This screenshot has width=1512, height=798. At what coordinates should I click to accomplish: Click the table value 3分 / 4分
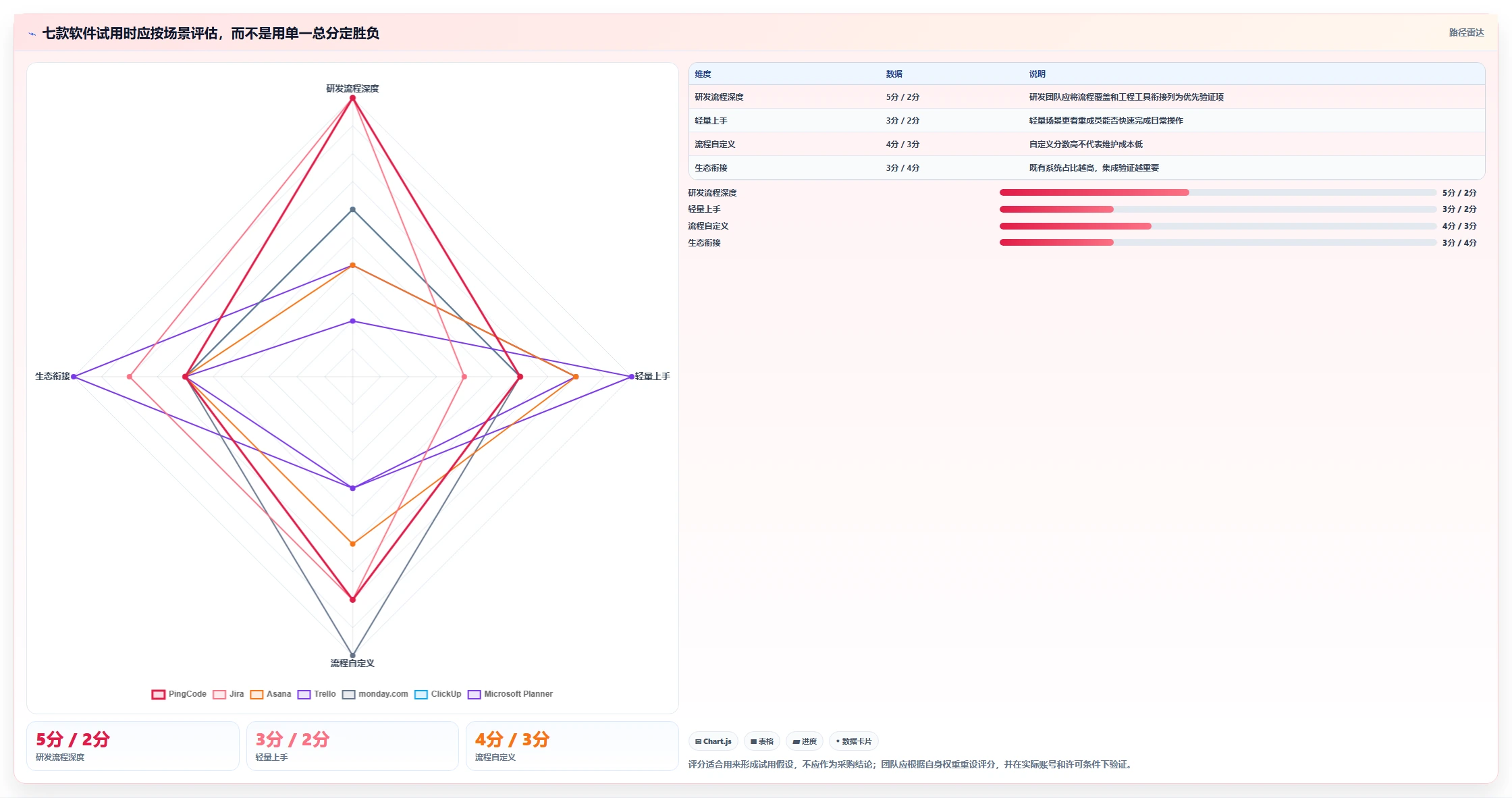click(x=902, y=168)
